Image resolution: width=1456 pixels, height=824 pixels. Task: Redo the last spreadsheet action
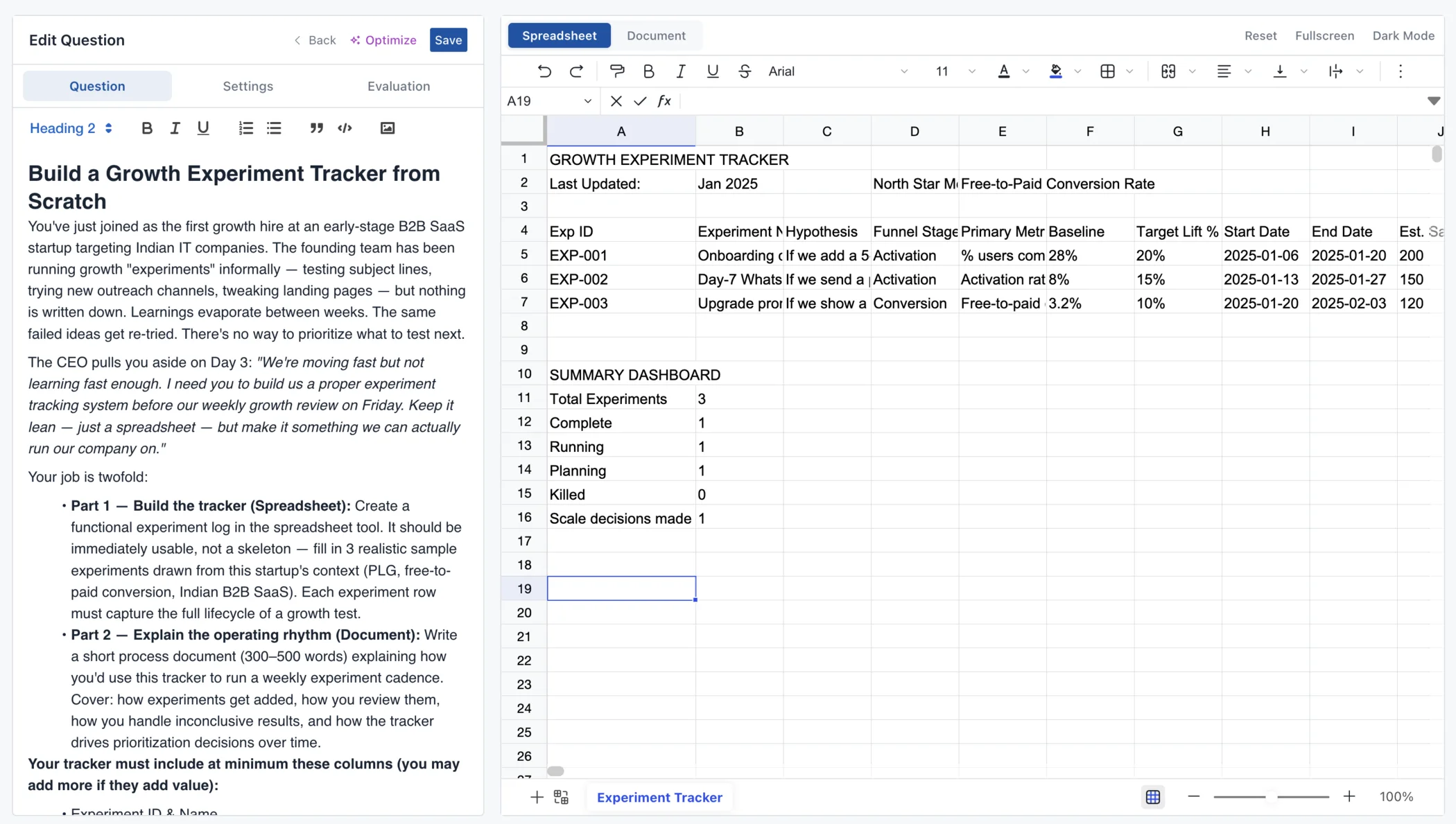tap(576, 71)
